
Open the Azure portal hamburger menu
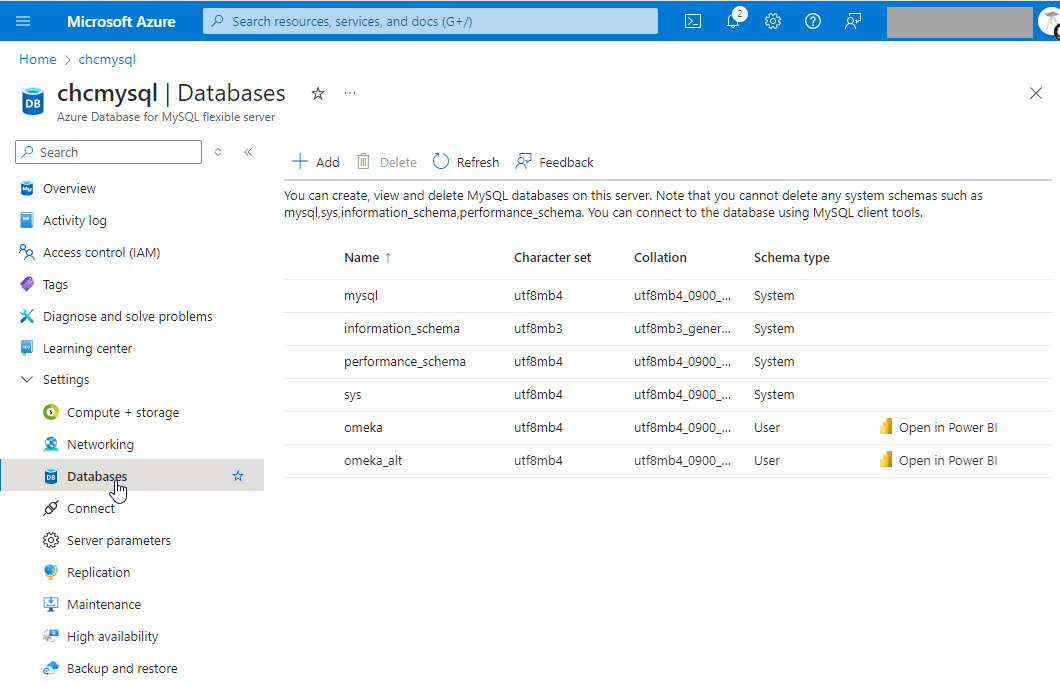(23, 21)
